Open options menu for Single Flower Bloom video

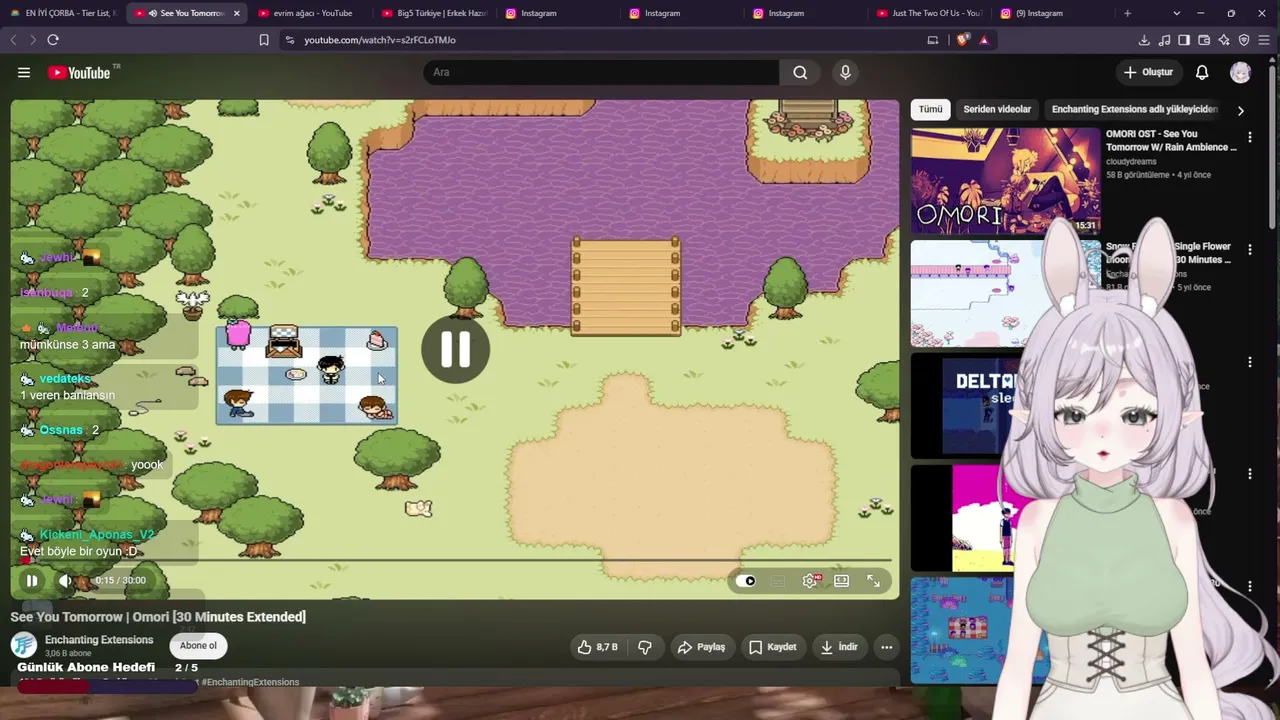click(x=1249, y=249)
